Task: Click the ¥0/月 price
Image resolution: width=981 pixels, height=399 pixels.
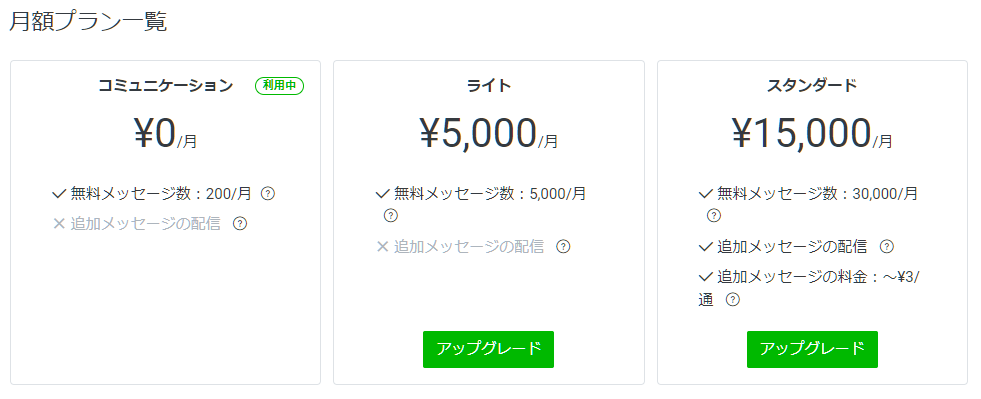Action: coord(166,134)
